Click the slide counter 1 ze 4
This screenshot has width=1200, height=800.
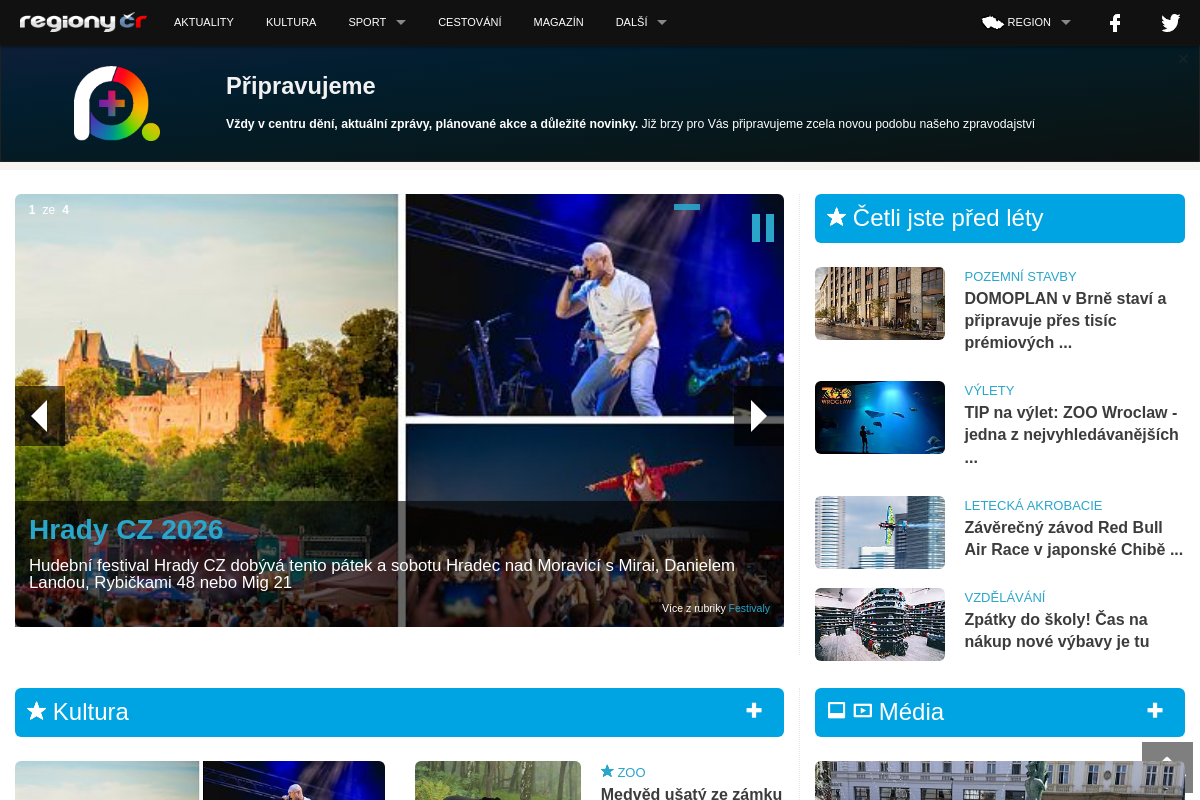tap(49, 210)
